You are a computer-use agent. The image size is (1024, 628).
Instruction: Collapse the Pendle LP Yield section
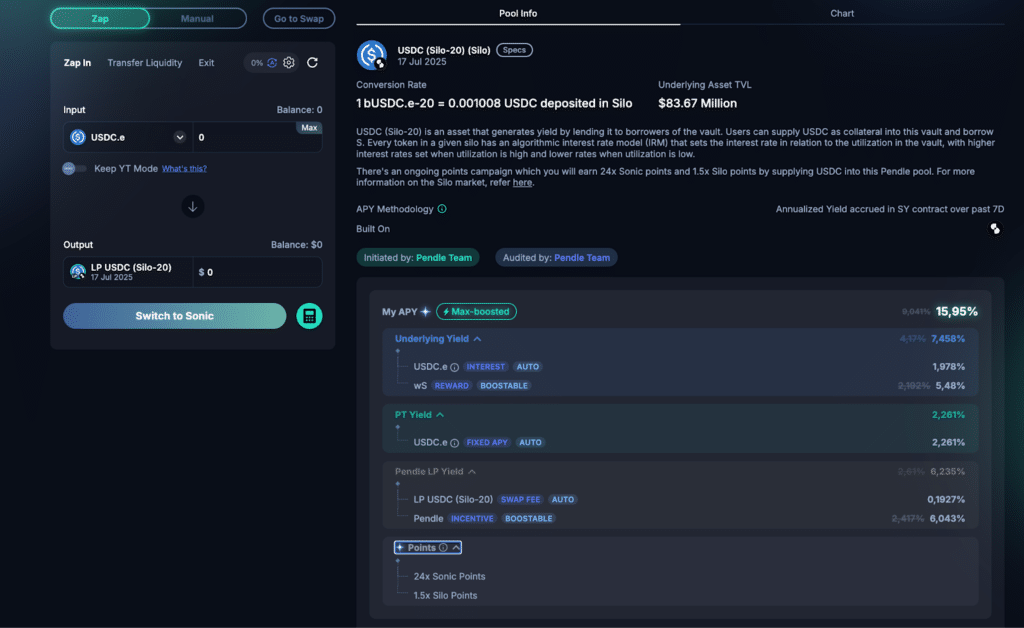tap(472, 471)
